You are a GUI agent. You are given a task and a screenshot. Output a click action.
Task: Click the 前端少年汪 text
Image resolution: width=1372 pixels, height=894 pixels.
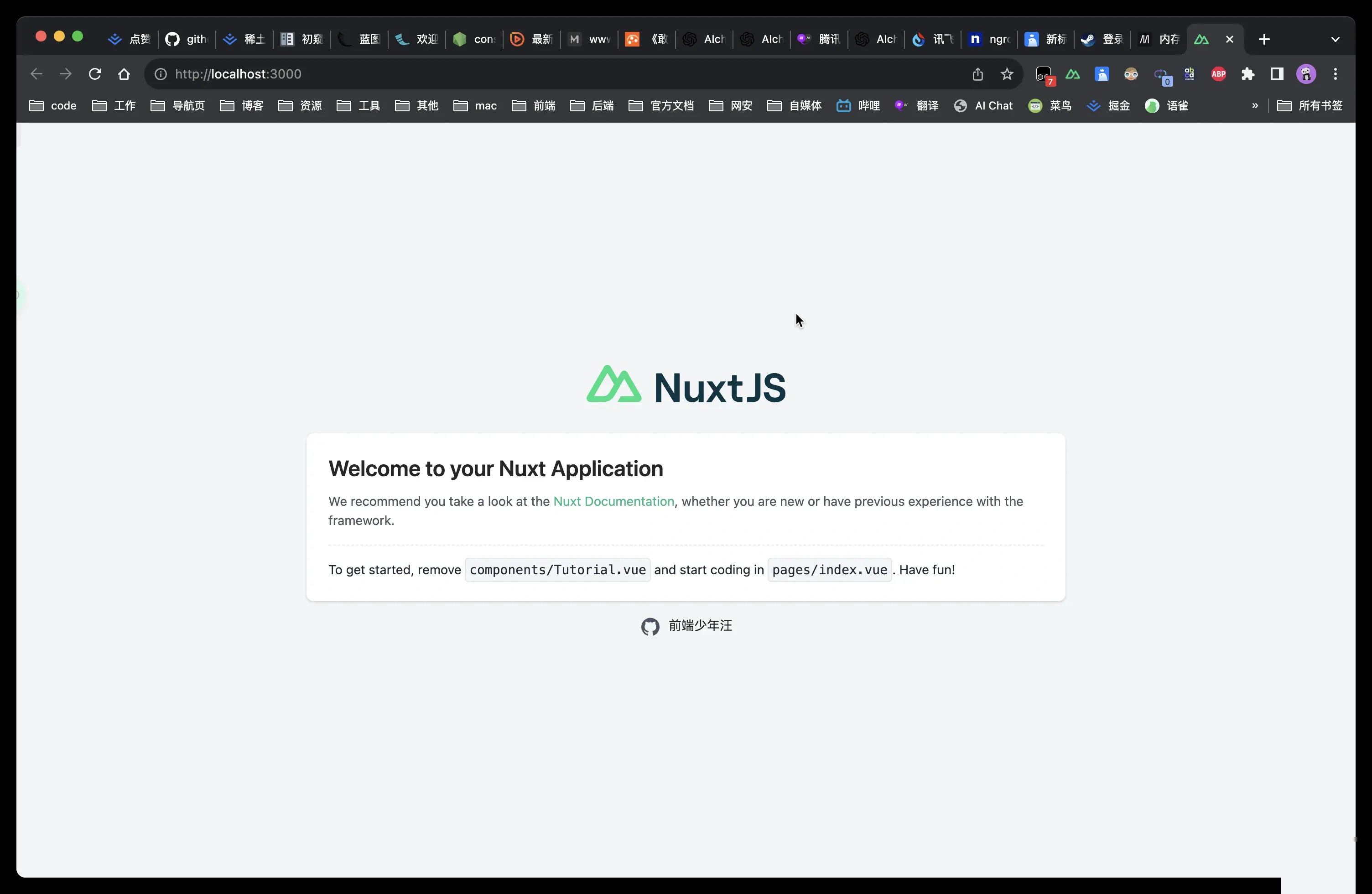tap(701, 625)
